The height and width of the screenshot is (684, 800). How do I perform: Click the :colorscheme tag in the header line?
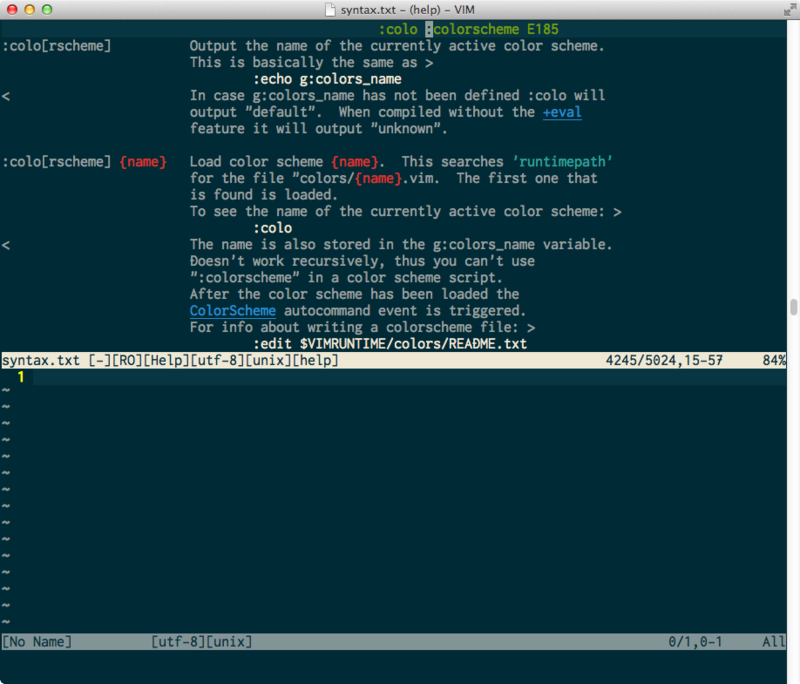[472, 29]
